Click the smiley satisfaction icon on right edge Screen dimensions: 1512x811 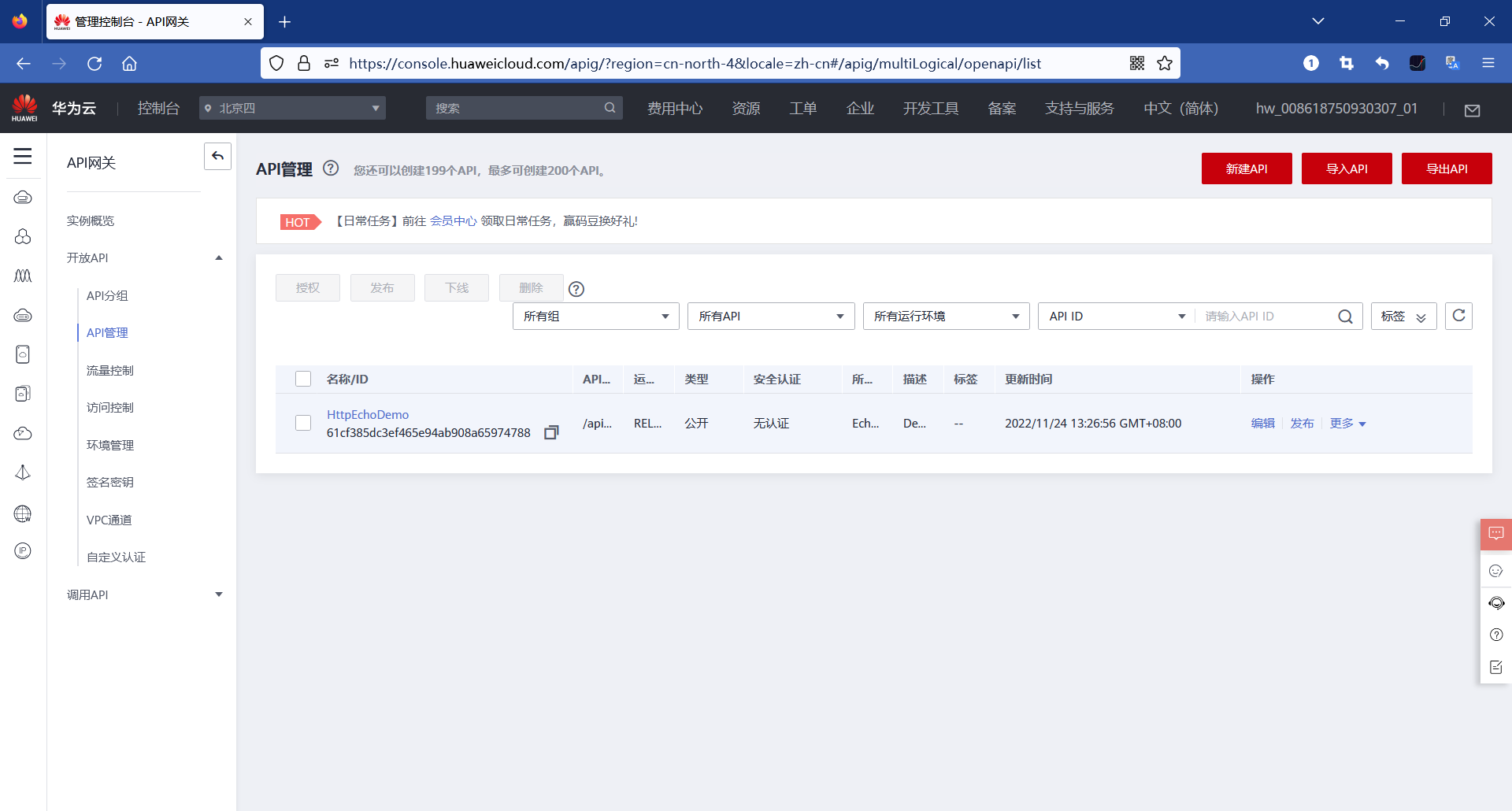pos(1496,571)
